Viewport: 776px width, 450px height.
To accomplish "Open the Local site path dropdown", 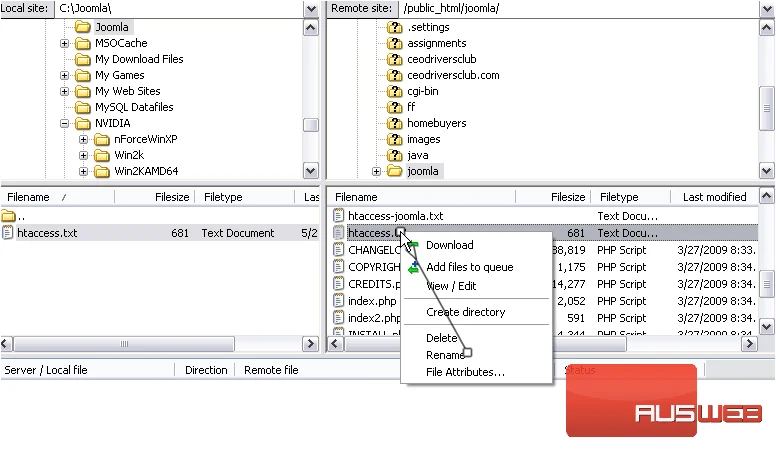I will [x=311, y=8].
